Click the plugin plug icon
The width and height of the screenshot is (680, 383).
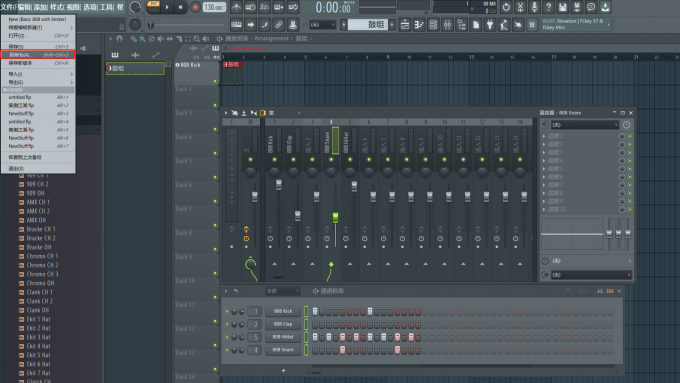(x=490, y=25)
